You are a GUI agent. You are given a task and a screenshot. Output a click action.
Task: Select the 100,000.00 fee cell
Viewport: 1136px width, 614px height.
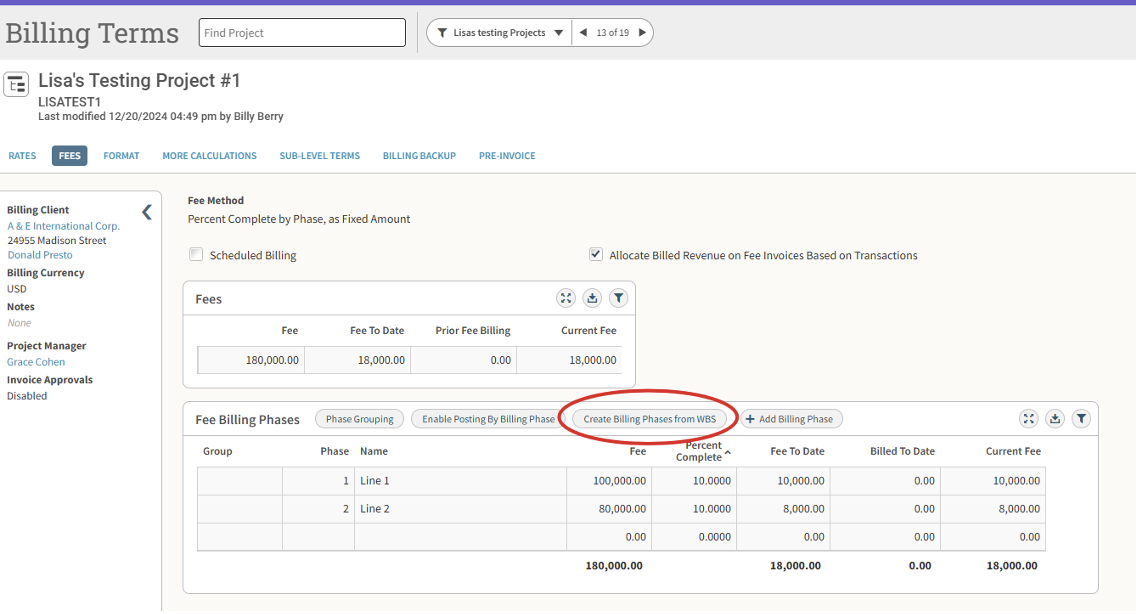[609, 481]
